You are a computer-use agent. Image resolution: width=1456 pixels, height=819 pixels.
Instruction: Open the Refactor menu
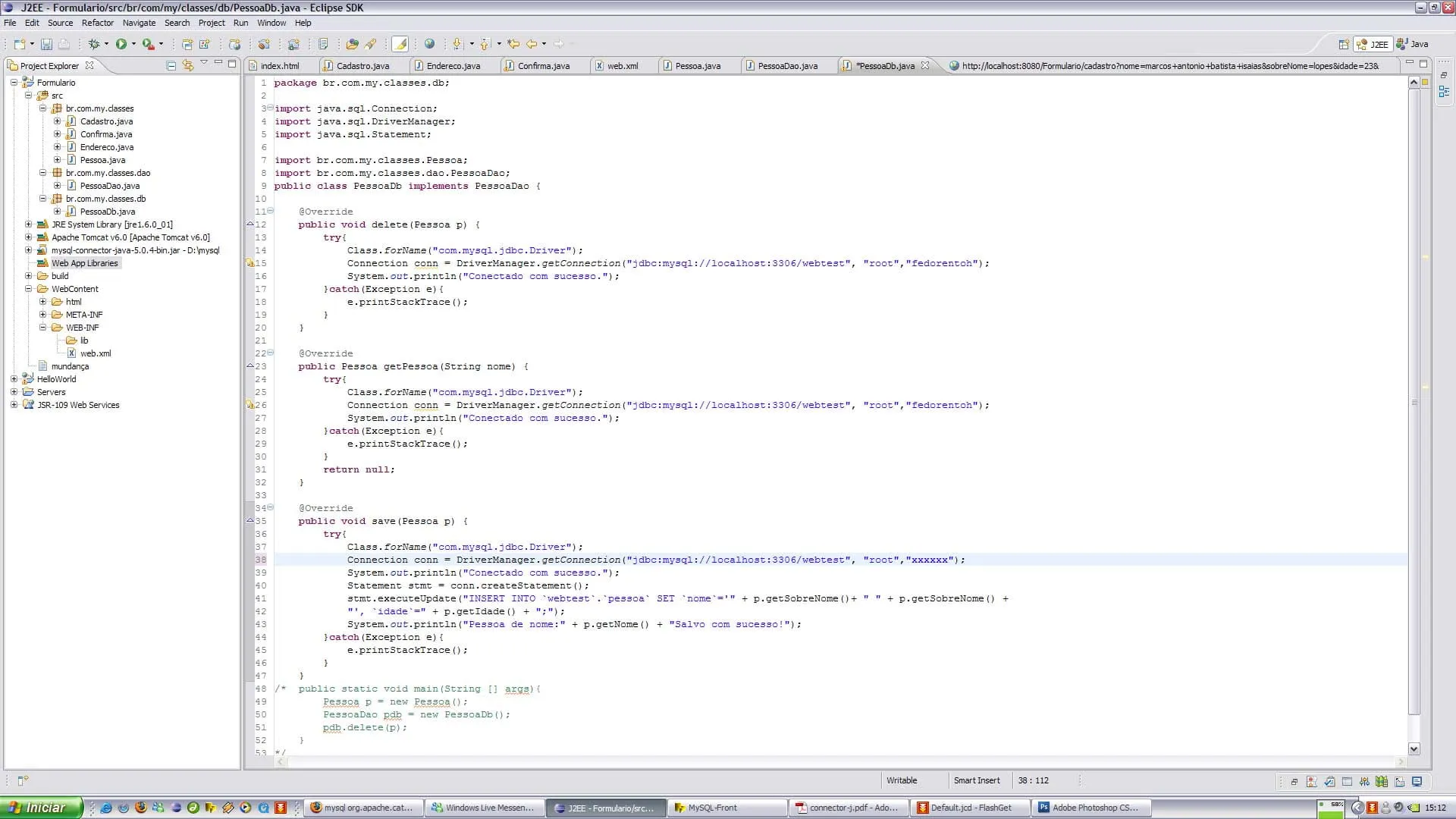click(97, 23)
